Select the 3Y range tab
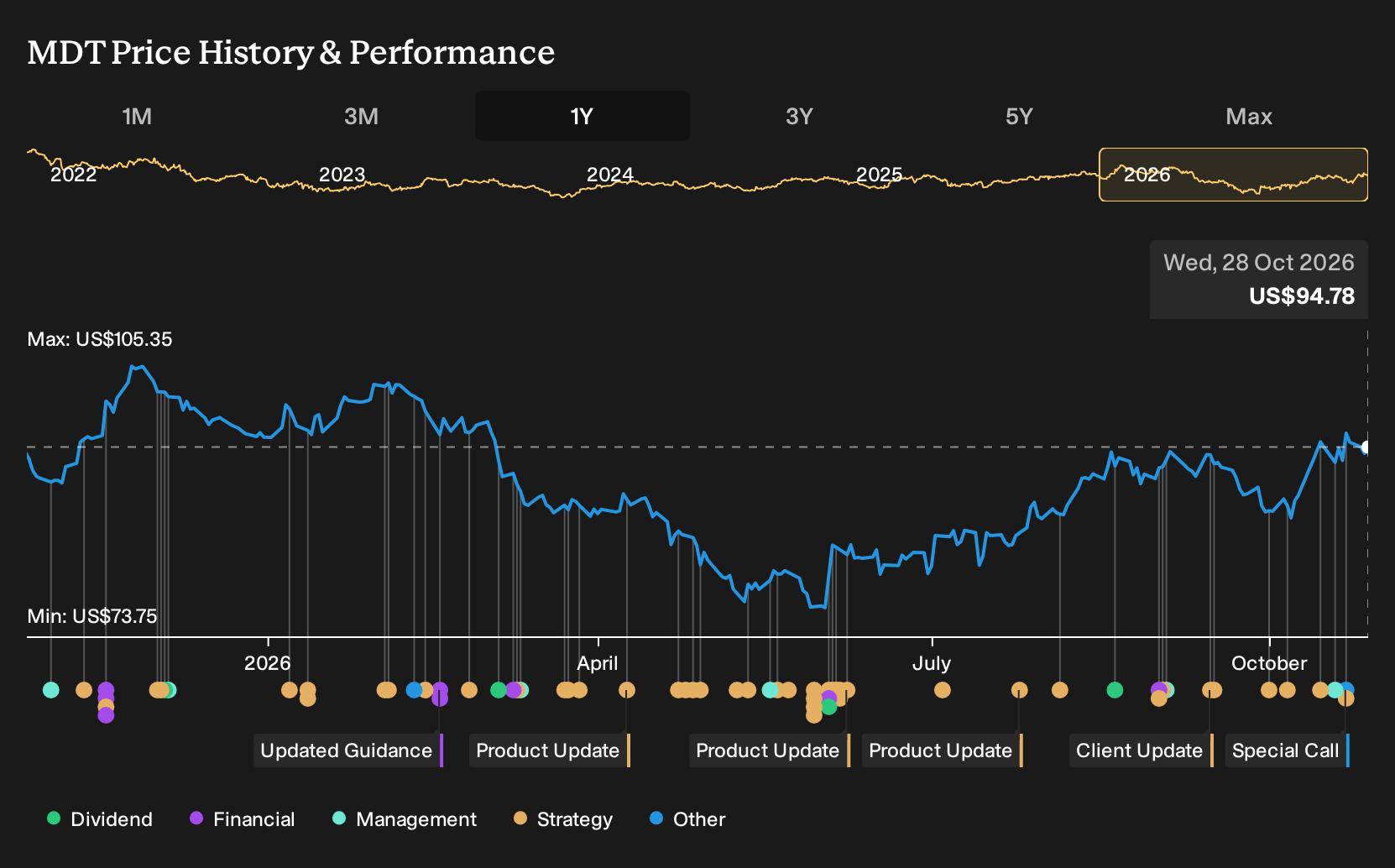 point(799,116)
